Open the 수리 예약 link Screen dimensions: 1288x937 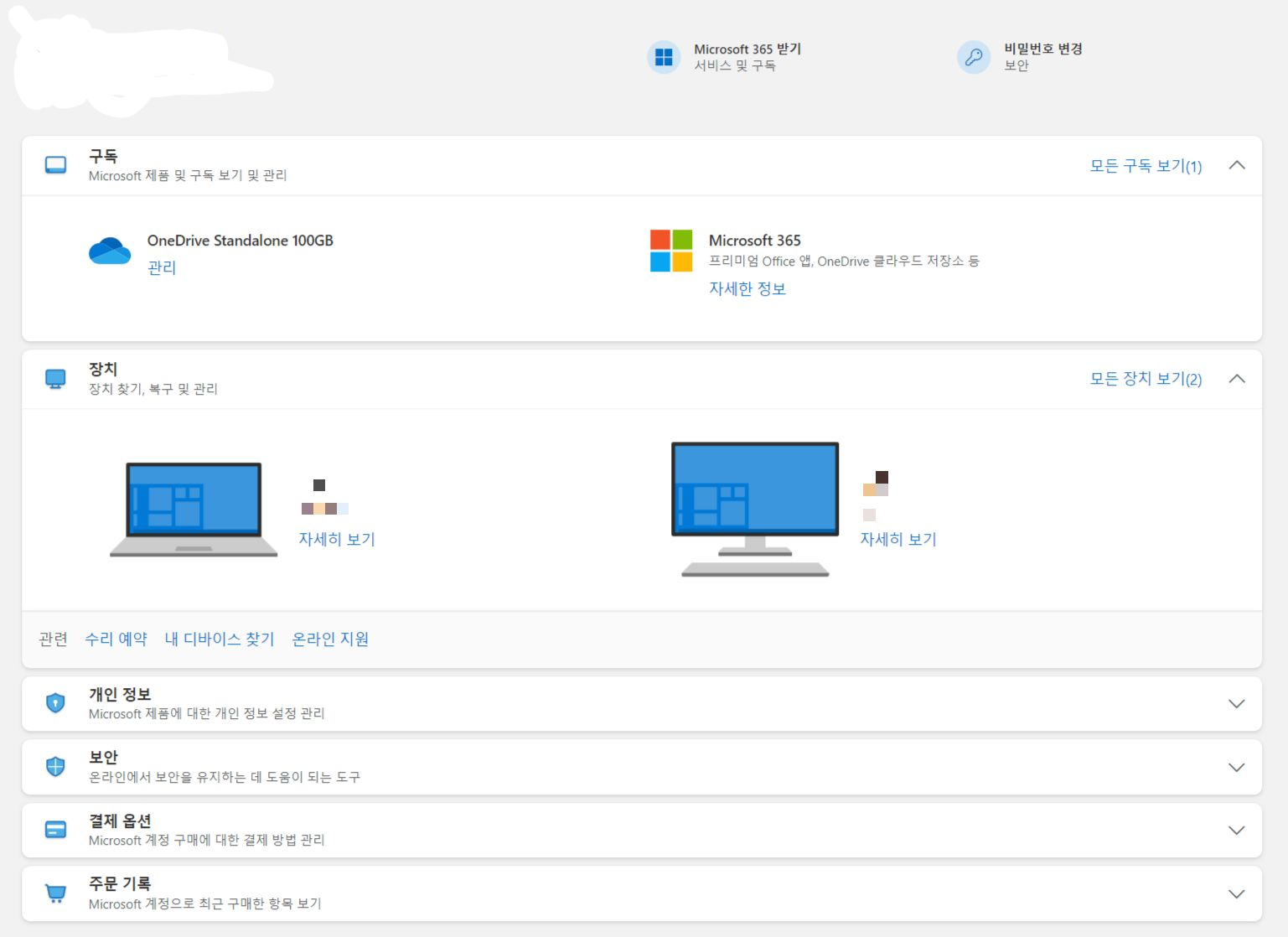pos(116,639)
